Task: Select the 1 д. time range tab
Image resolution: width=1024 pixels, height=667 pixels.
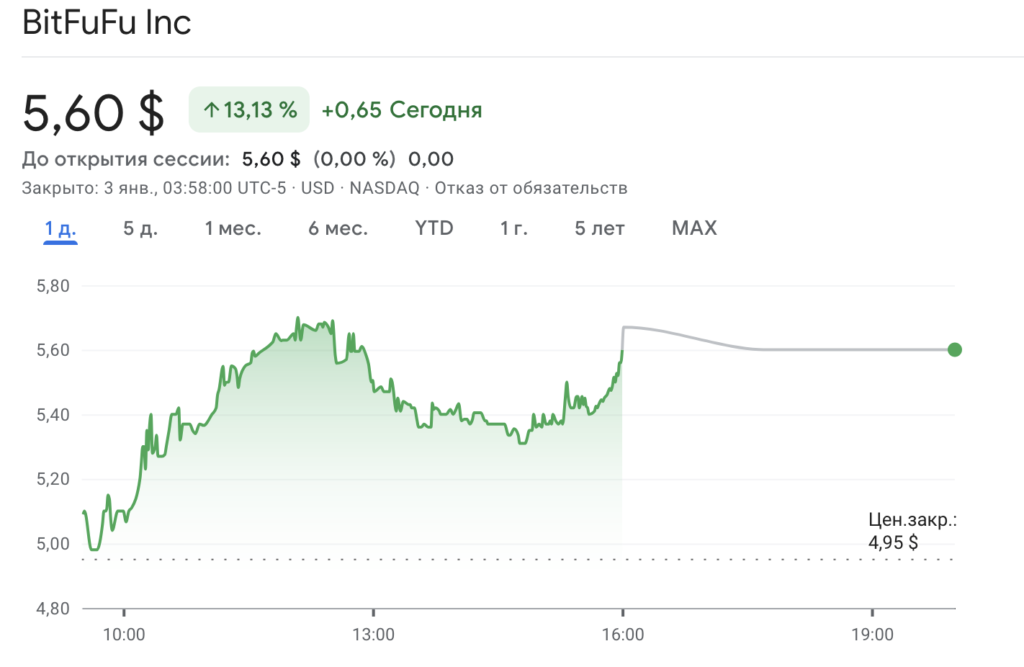Action: click(60, 228)
